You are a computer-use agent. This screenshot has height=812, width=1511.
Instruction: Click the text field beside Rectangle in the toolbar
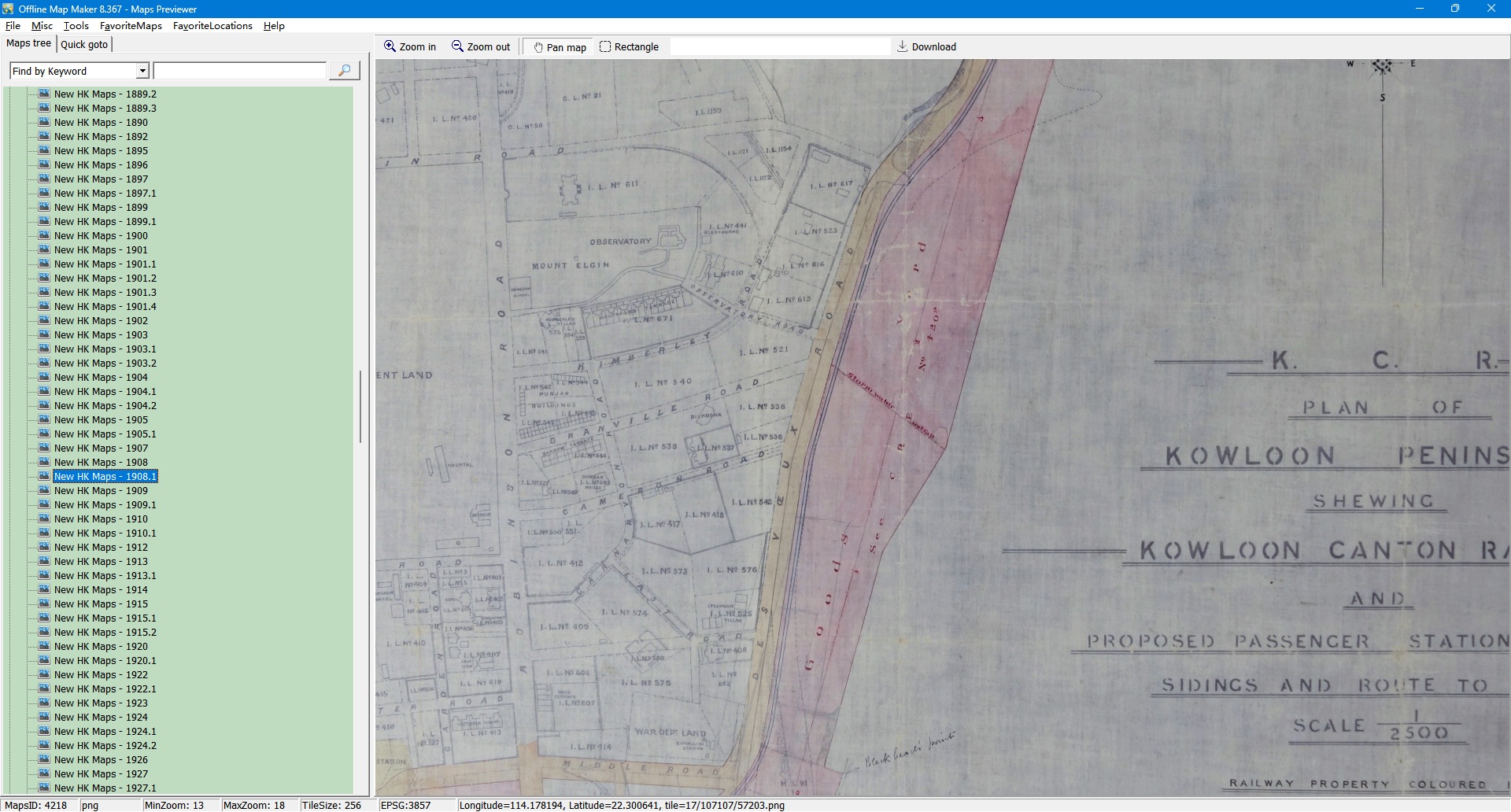coord(779,46)
